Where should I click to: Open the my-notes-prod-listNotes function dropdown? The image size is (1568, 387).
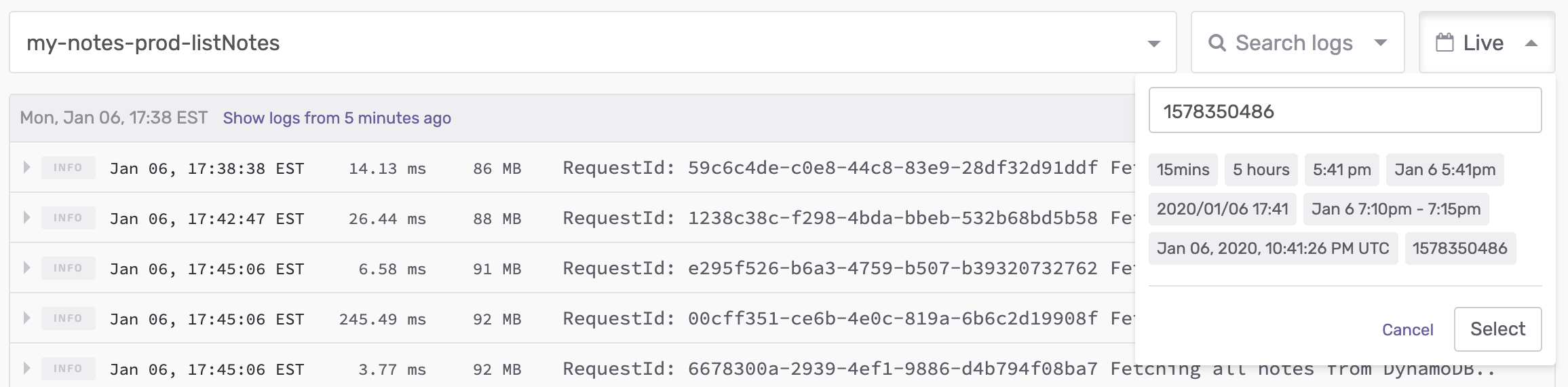tap(1153, 43)
